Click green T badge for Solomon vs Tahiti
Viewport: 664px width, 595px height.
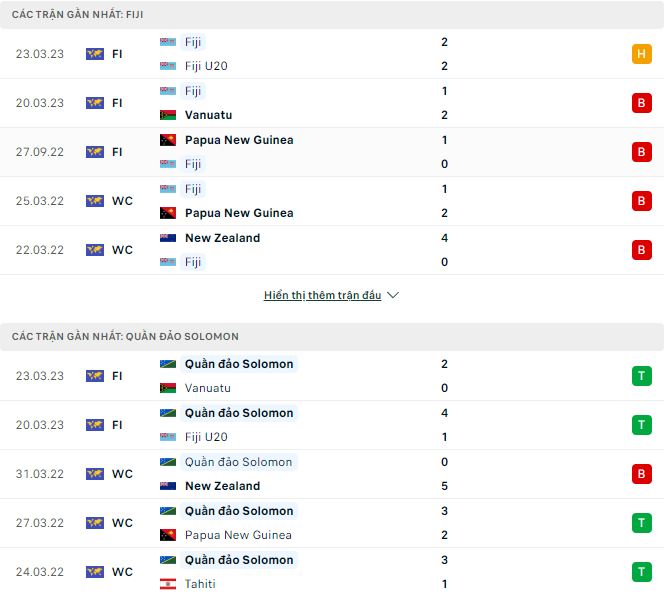[641, 572]
